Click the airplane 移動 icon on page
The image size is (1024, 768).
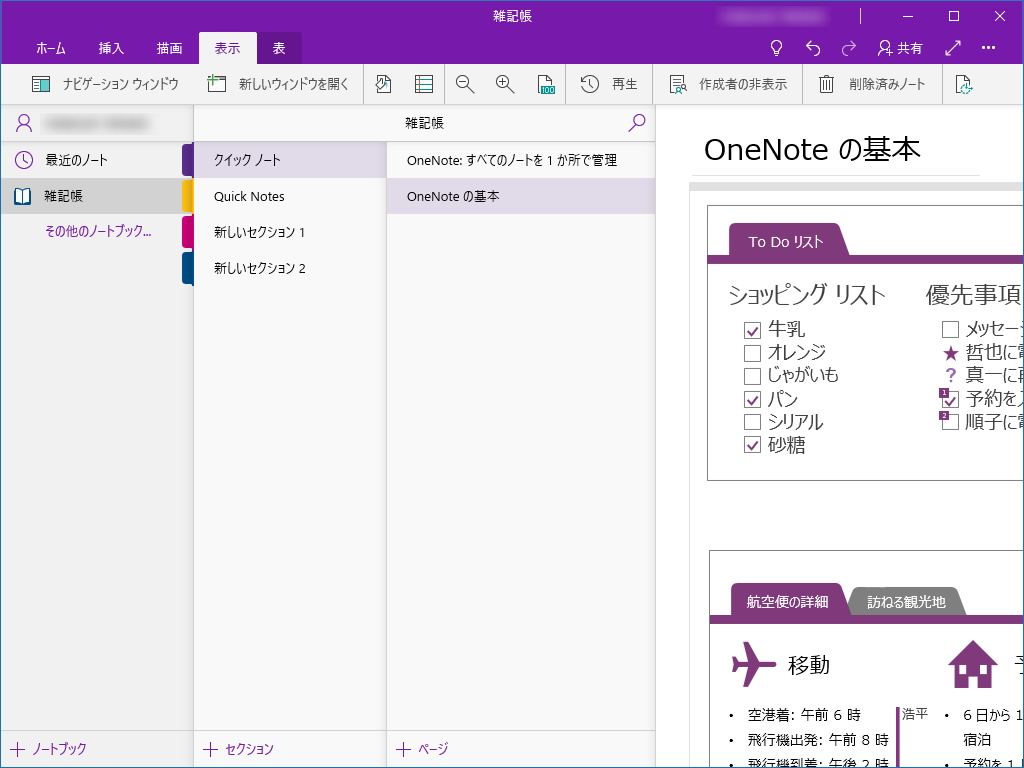[753, 664]
